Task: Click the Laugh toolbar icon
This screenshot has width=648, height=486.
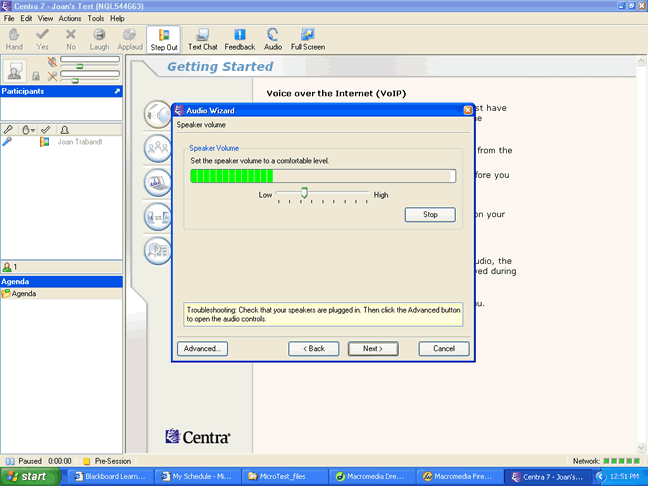Action: [99, 39]
